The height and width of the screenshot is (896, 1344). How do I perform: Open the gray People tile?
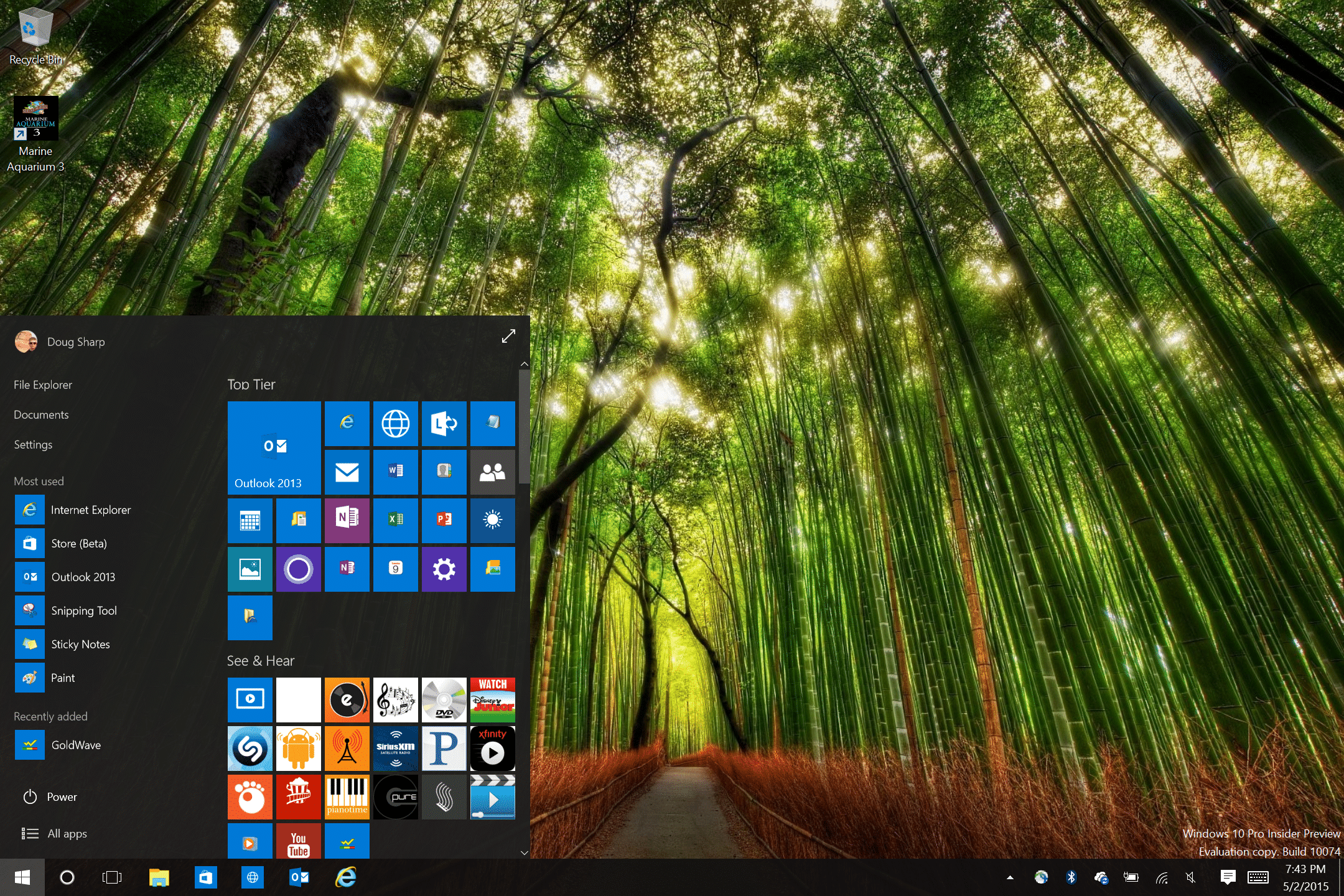point(492,472)
